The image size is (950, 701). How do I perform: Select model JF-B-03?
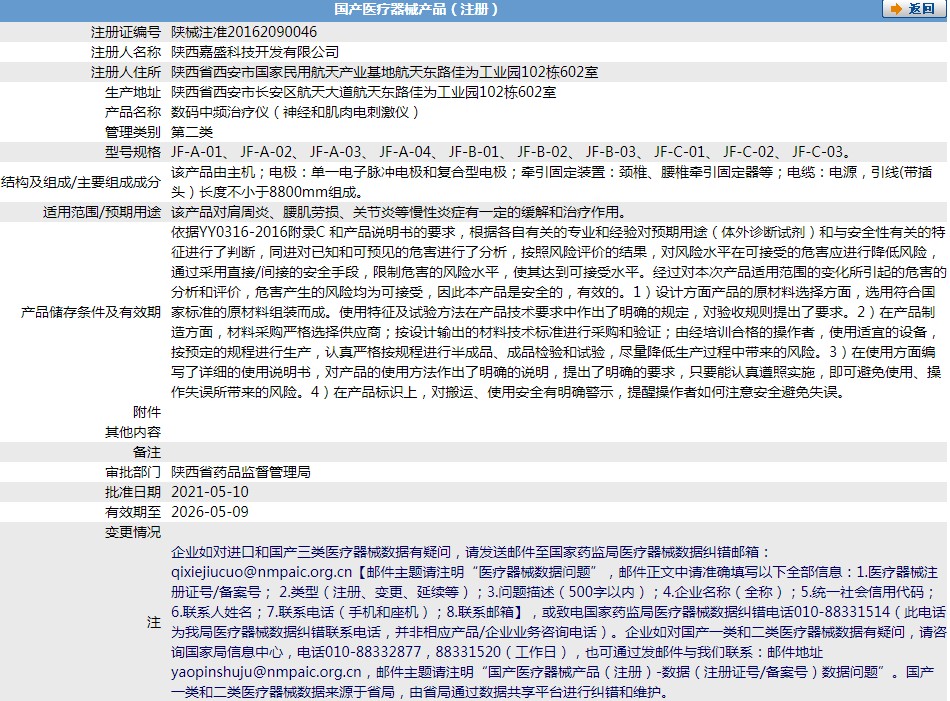coord(611,152)
